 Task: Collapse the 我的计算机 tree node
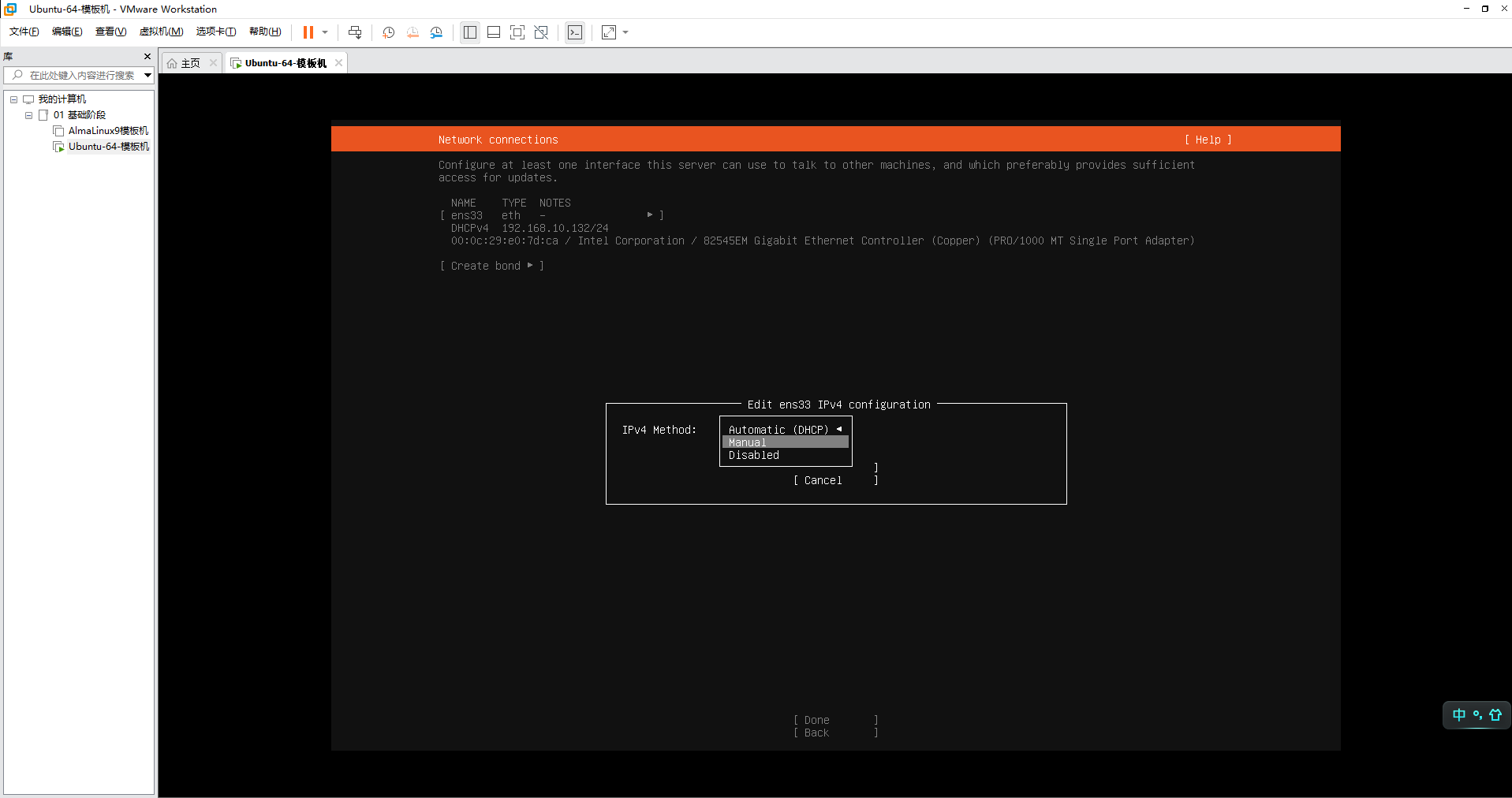click(x=13, y=99)
